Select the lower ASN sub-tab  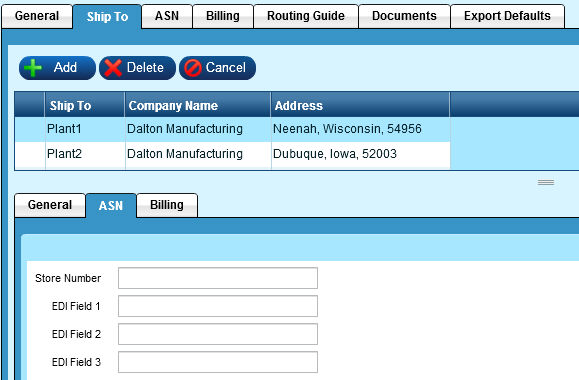(x=111, y=206)
